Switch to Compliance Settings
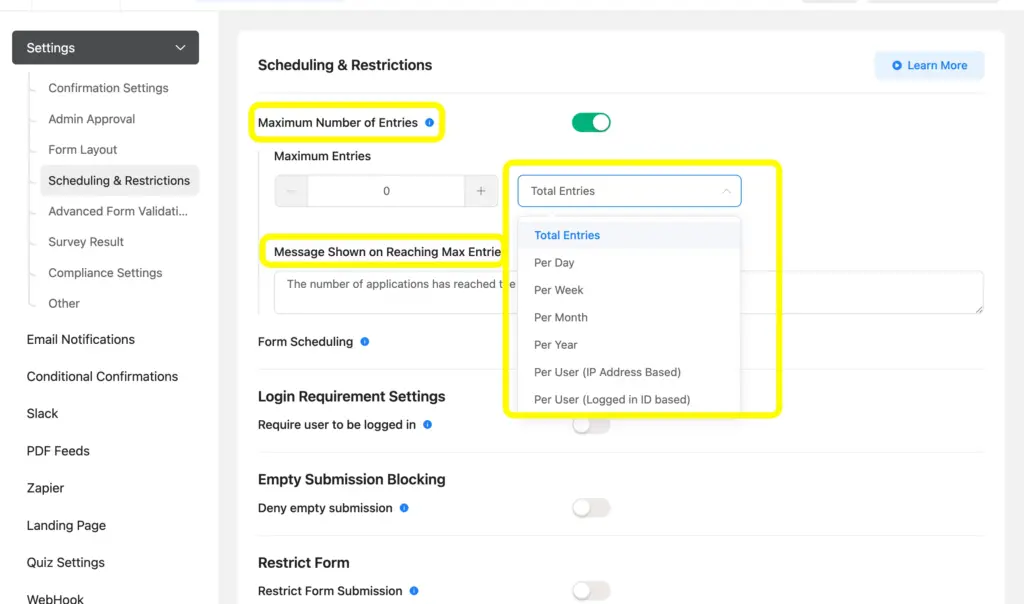Viewport: 1024px width, 604px height. pyautogui.click(x=104, y=272)
